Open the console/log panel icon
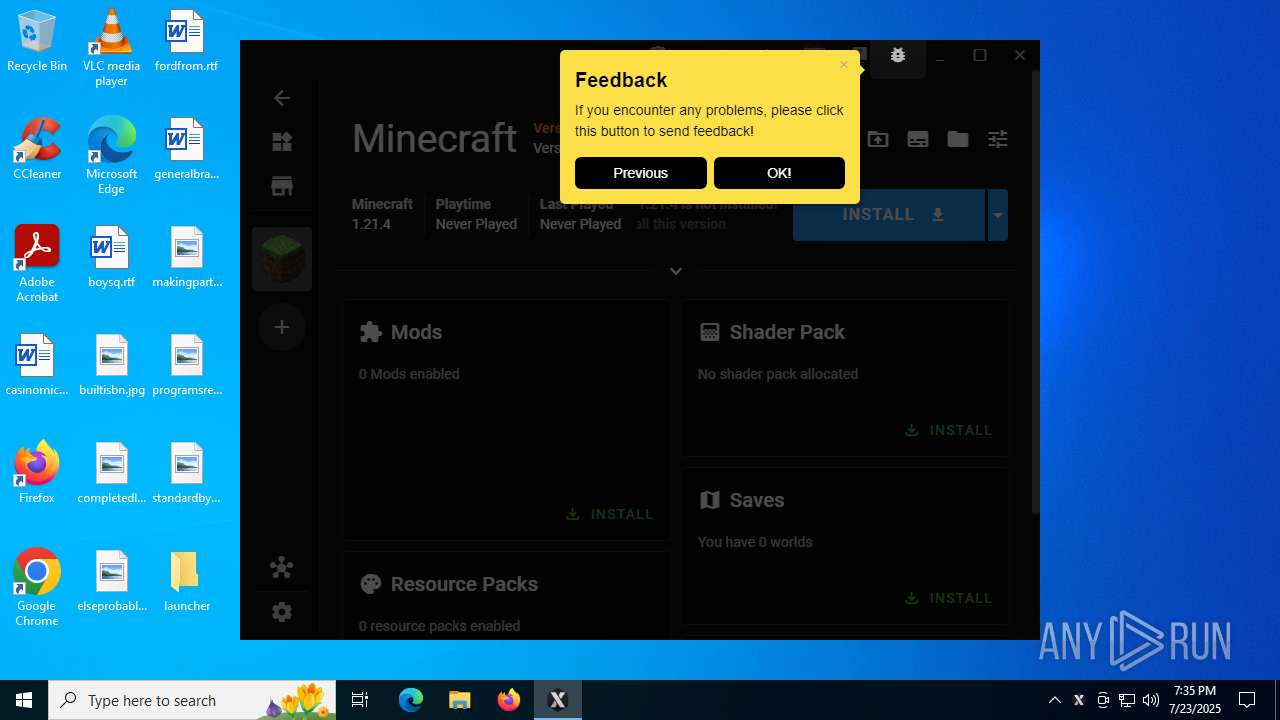The height and width of the screenshot is (720, 1280). [918, 139]
